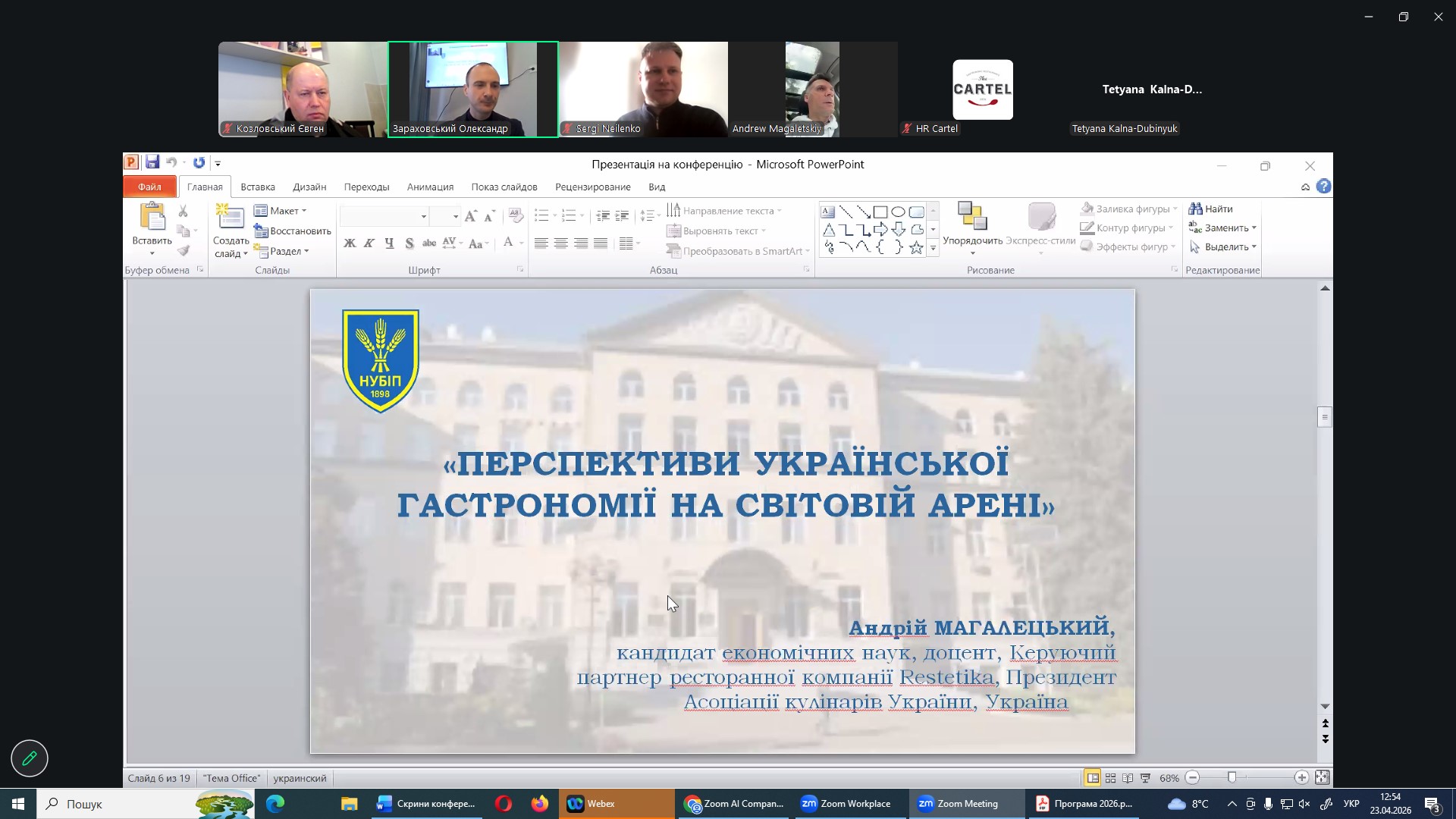Switch to the Анимация tab
The image size is (1456, 819).
pos(430,187)
